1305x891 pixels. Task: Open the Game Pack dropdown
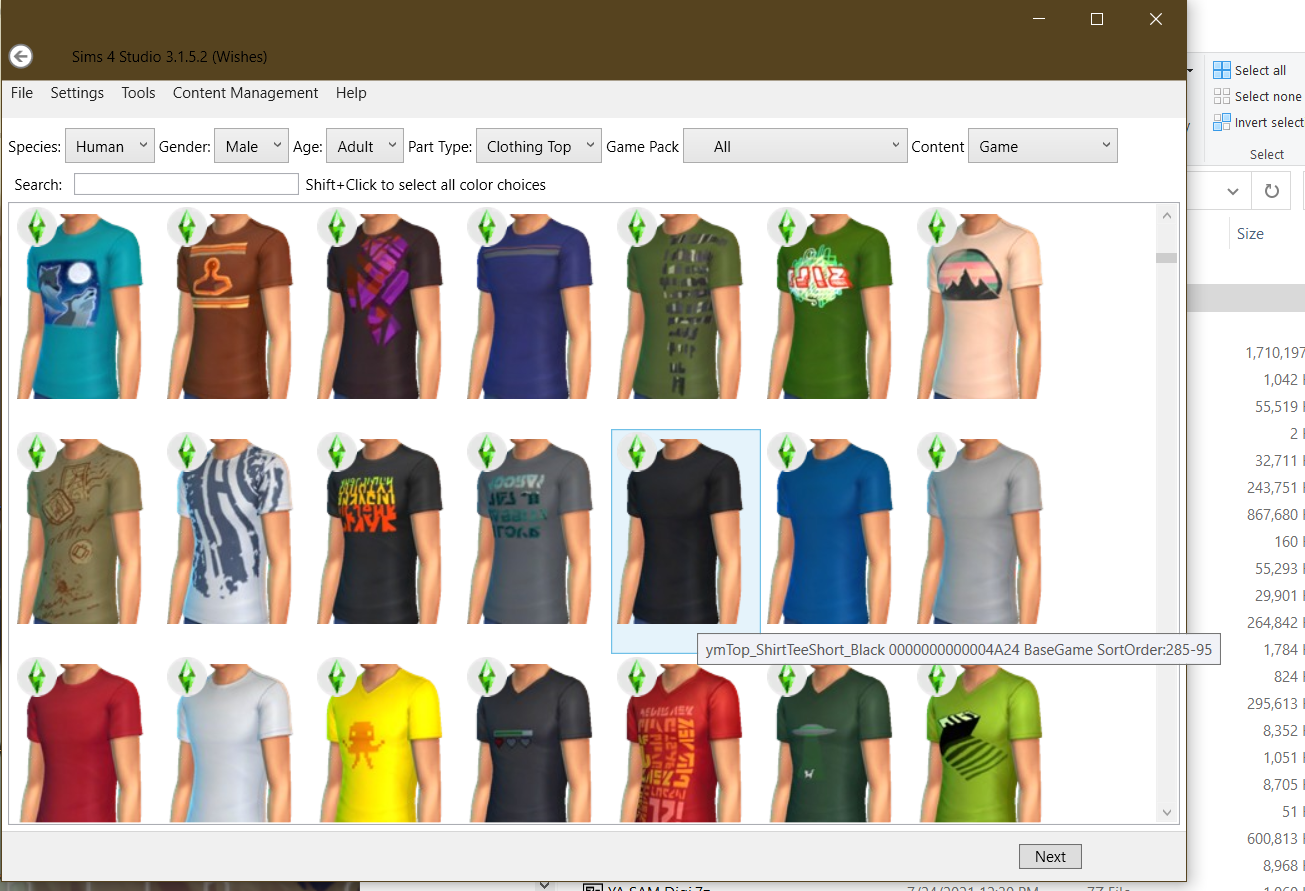(795, 146)
